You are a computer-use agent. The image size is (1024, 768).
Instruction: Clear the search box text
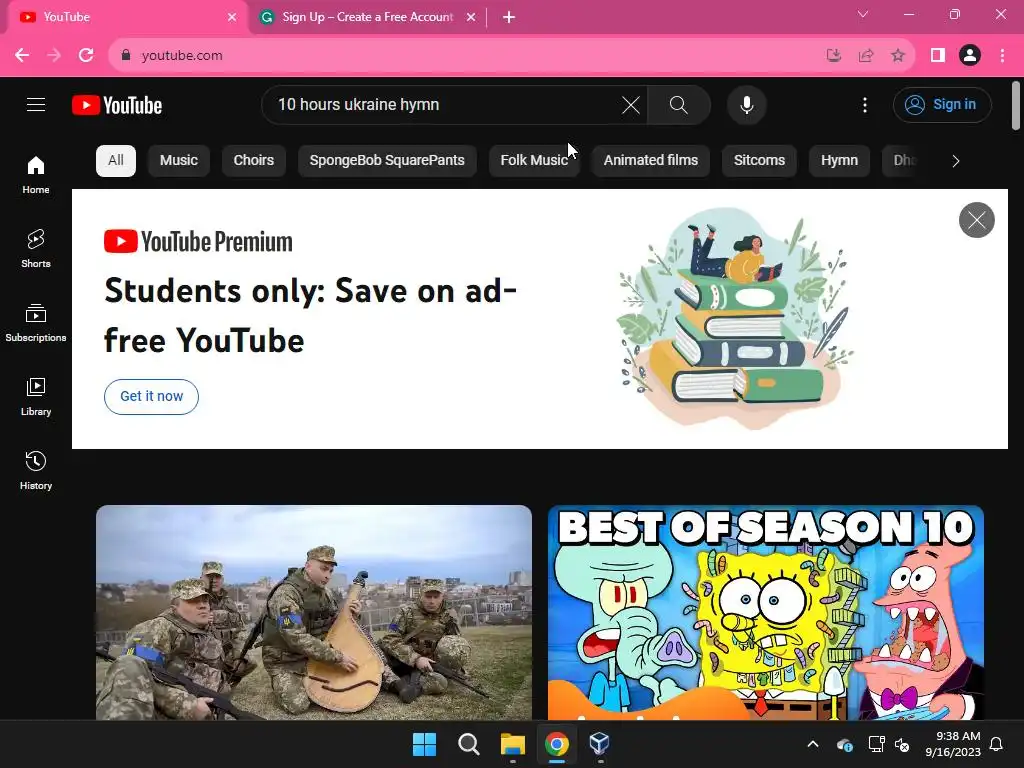point(631,104)
